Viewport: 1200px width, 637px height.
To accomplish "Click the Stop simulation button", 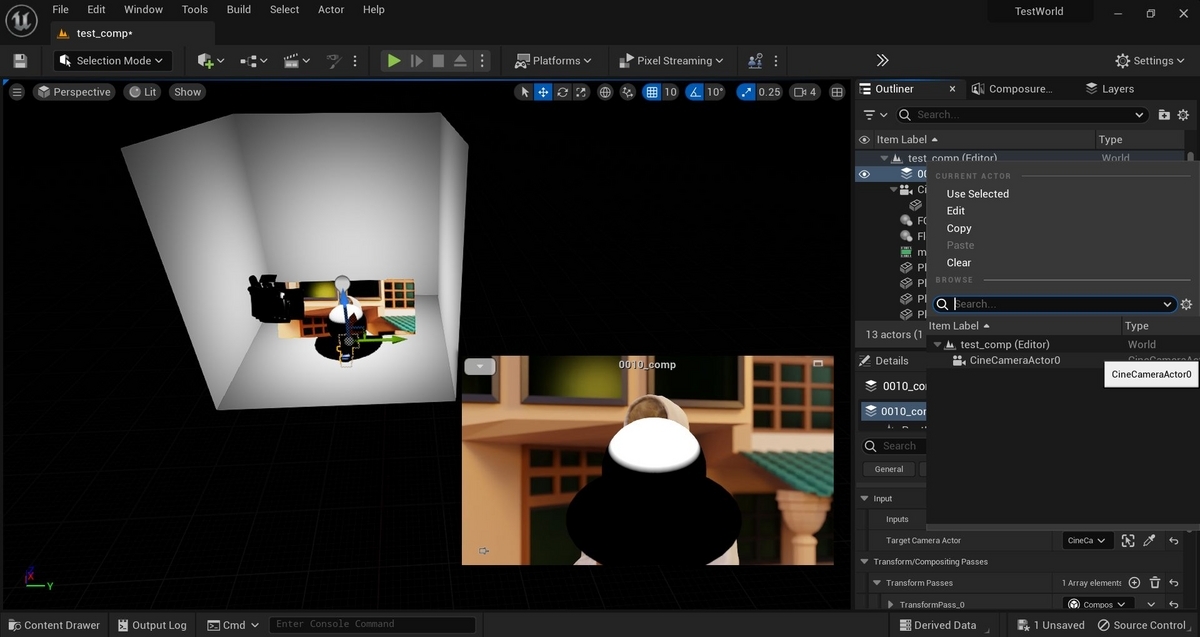I will 438,61.
